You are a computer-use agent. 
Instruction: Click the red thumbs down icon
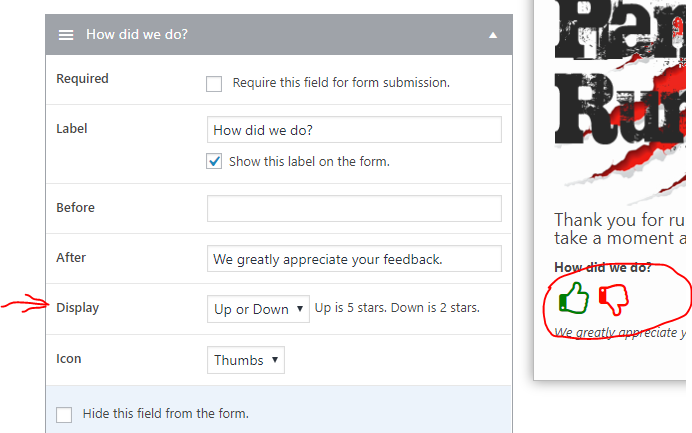click(613, 300)
